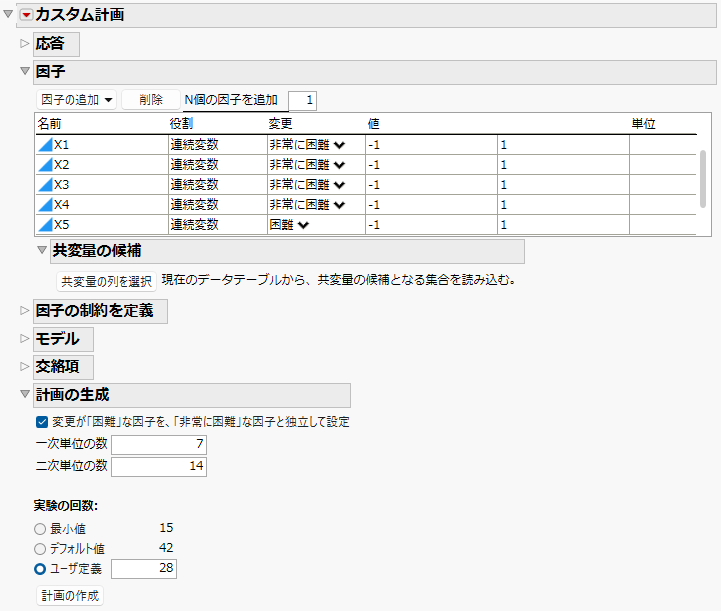Click the 実験の回数 heading
The width and height of the screenshot is (721, 611).
pos(66,506)
